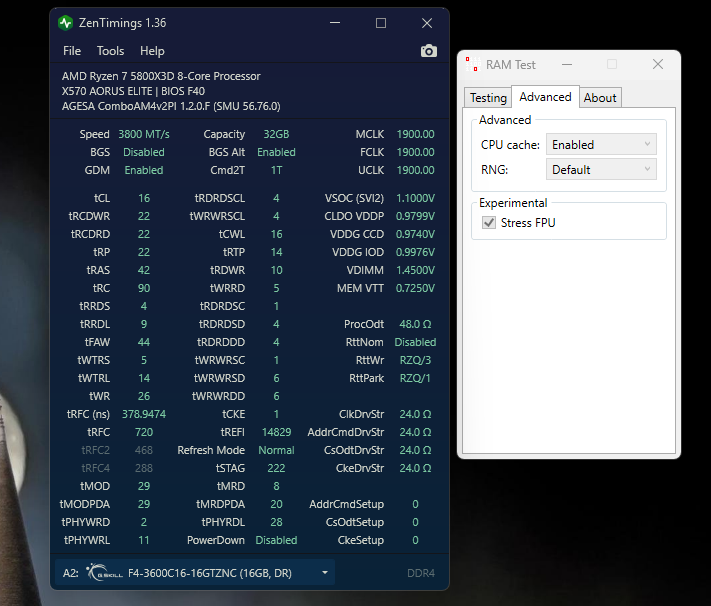Image resolution: width=711 pixels, height=606 pixels.
Task: Click the ZenTimings app logo icon
Action: click(66, 23)
